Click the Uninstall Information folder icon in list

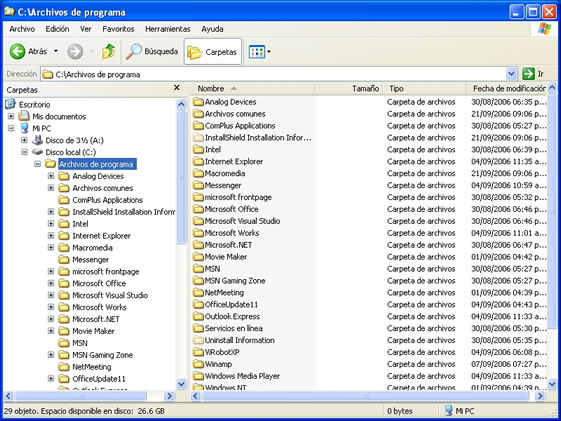tap(198, 340)
